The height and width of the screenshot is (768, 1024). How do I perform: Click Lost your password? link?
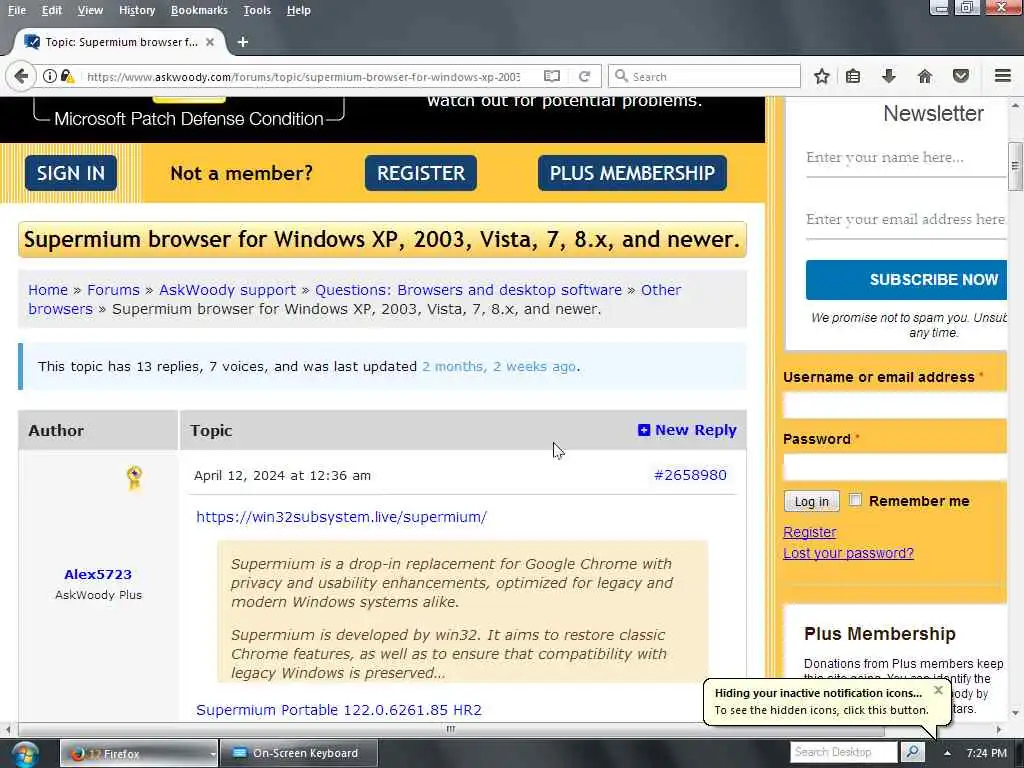[848, 553]
